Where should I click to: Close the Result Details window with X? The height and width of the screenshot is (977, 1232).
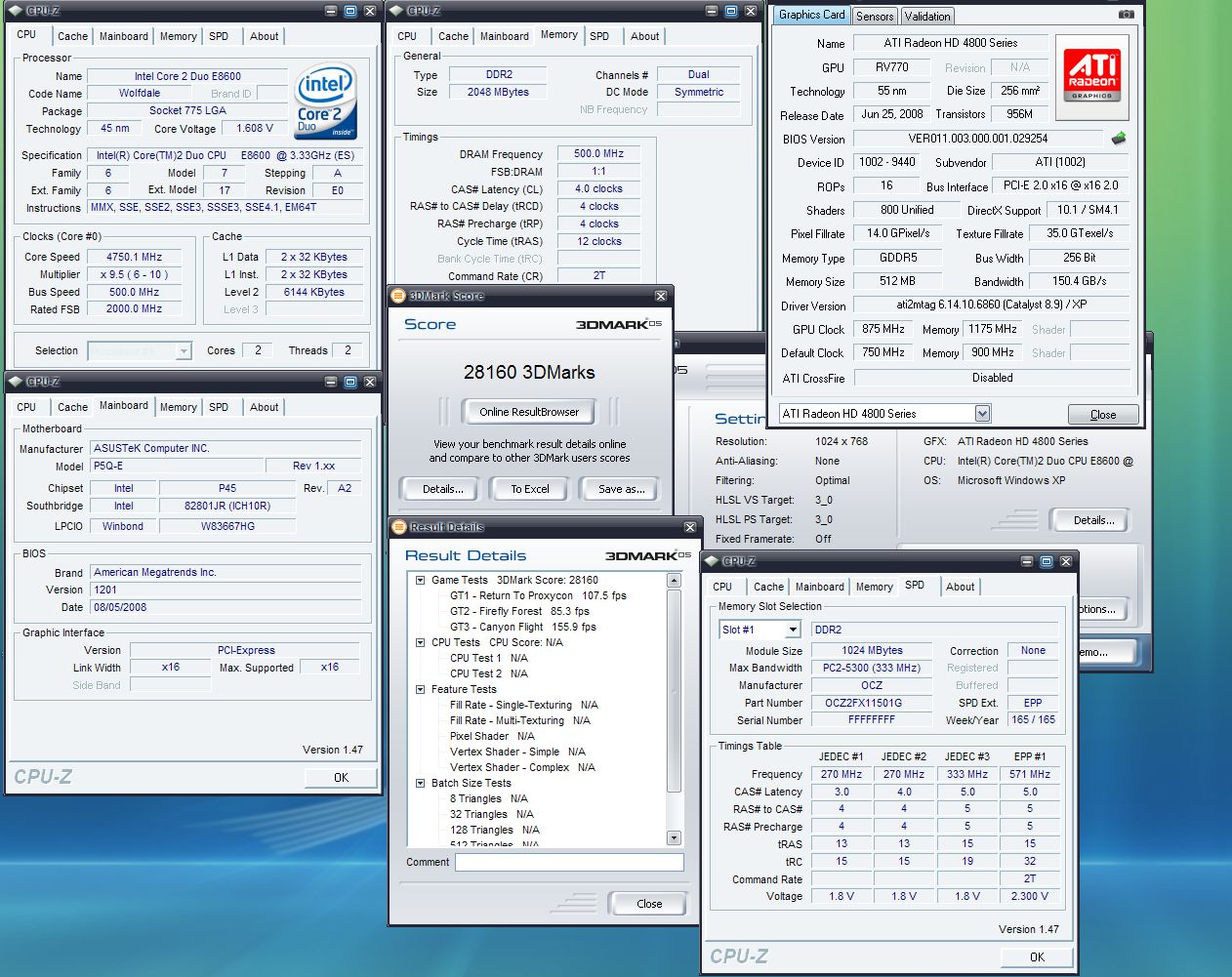click(690, 527)
